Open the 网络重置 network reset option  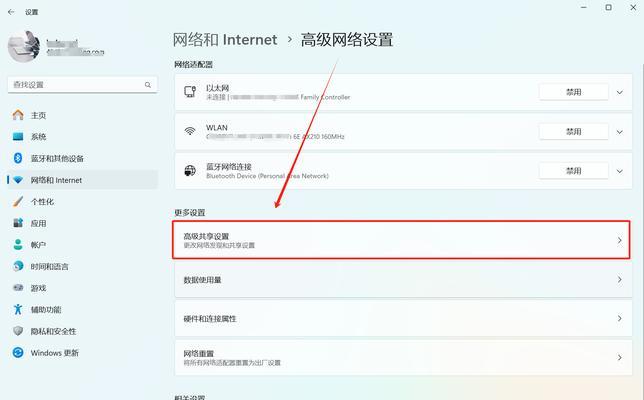[400, 357]
